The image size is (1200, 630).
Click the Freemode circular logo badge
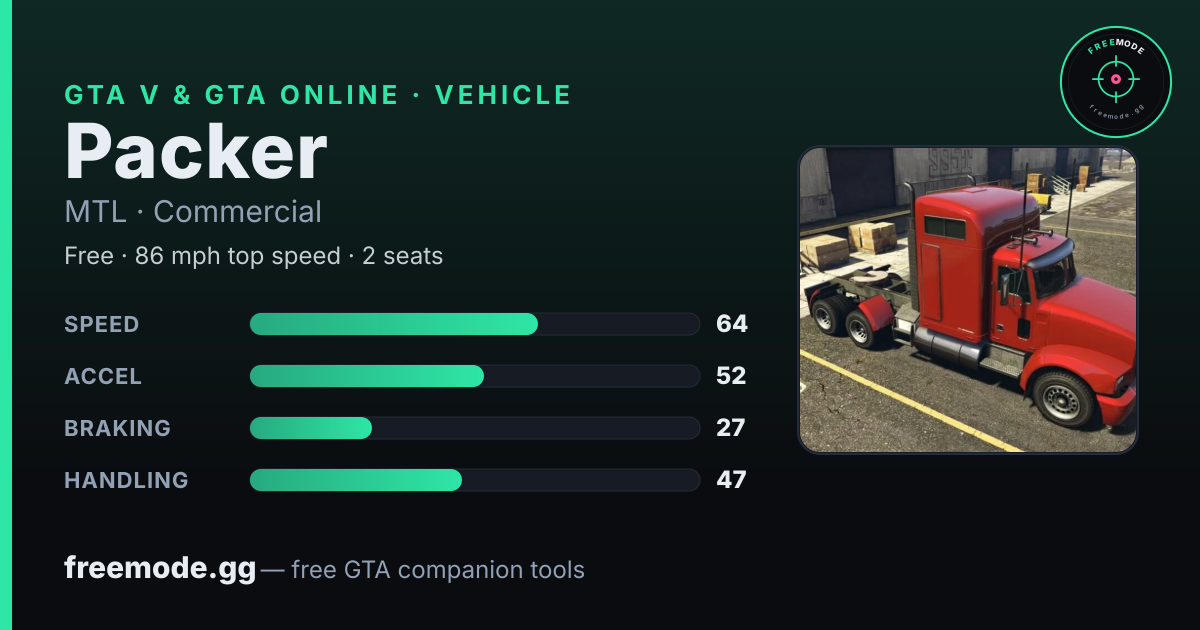[1115, 82]
